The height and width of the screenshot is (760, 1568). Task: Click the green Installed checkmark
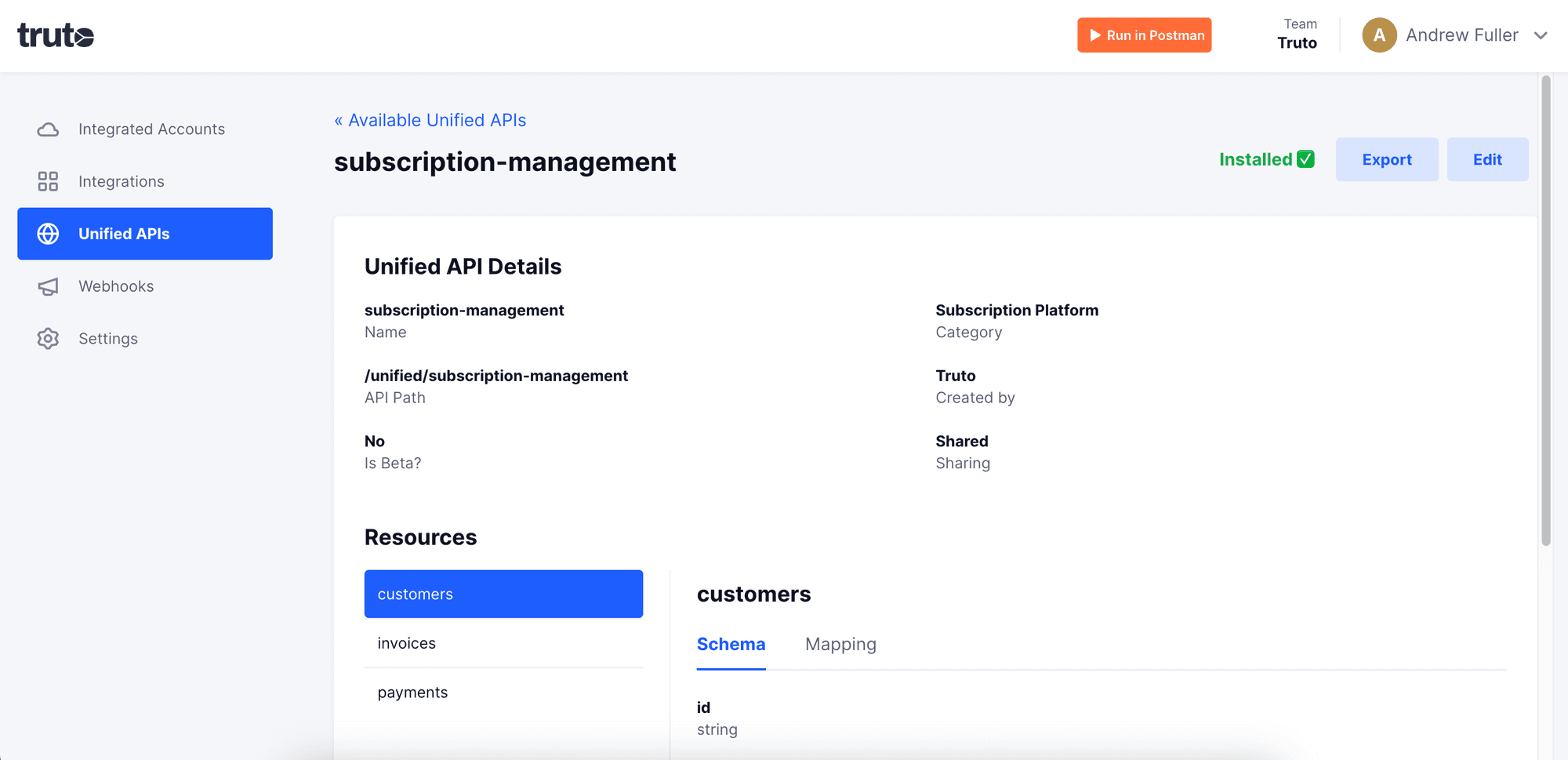point(1305,158)
